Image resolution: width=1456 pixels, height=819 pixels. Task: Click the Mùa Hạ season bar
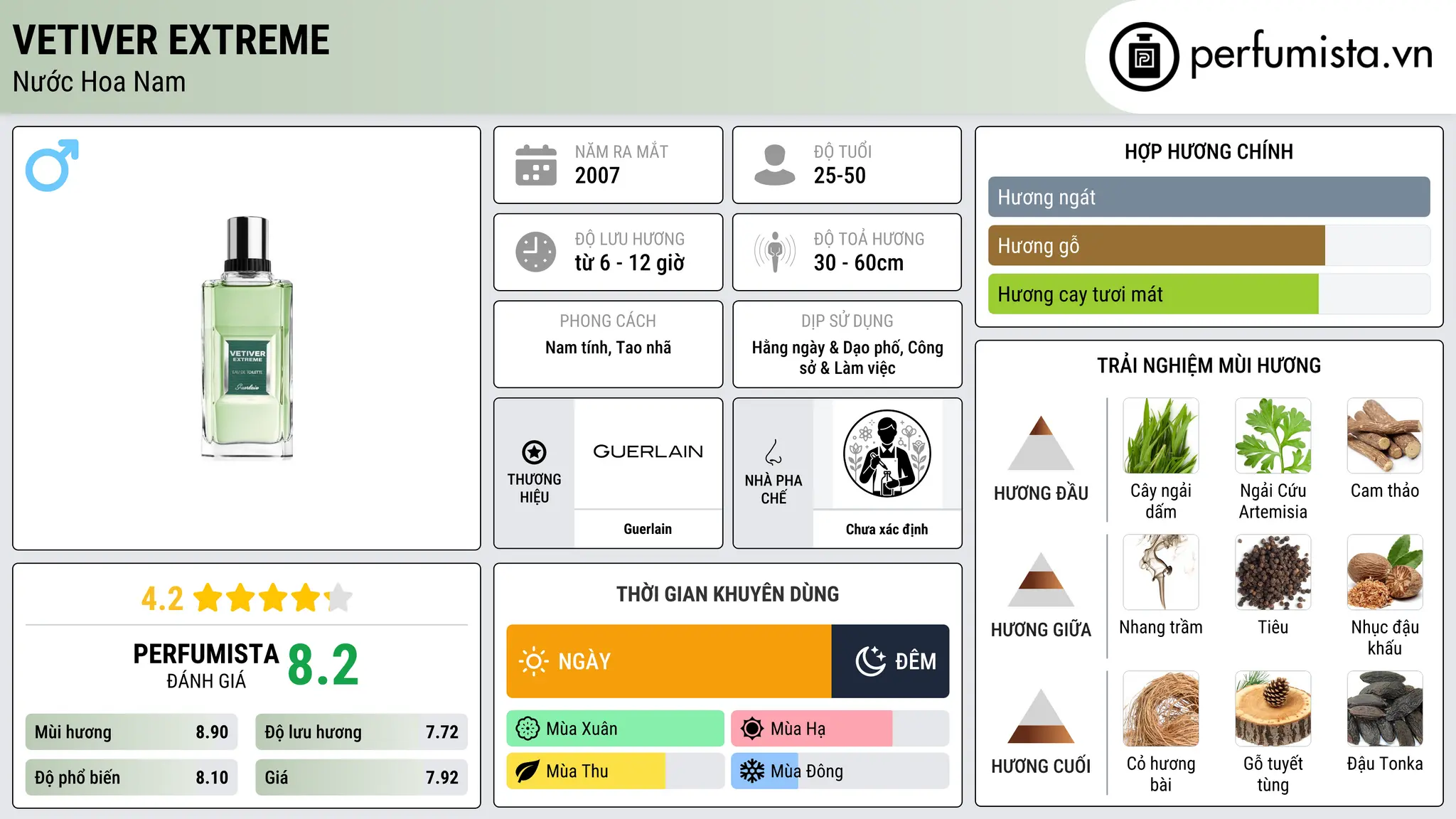(840, 729)
